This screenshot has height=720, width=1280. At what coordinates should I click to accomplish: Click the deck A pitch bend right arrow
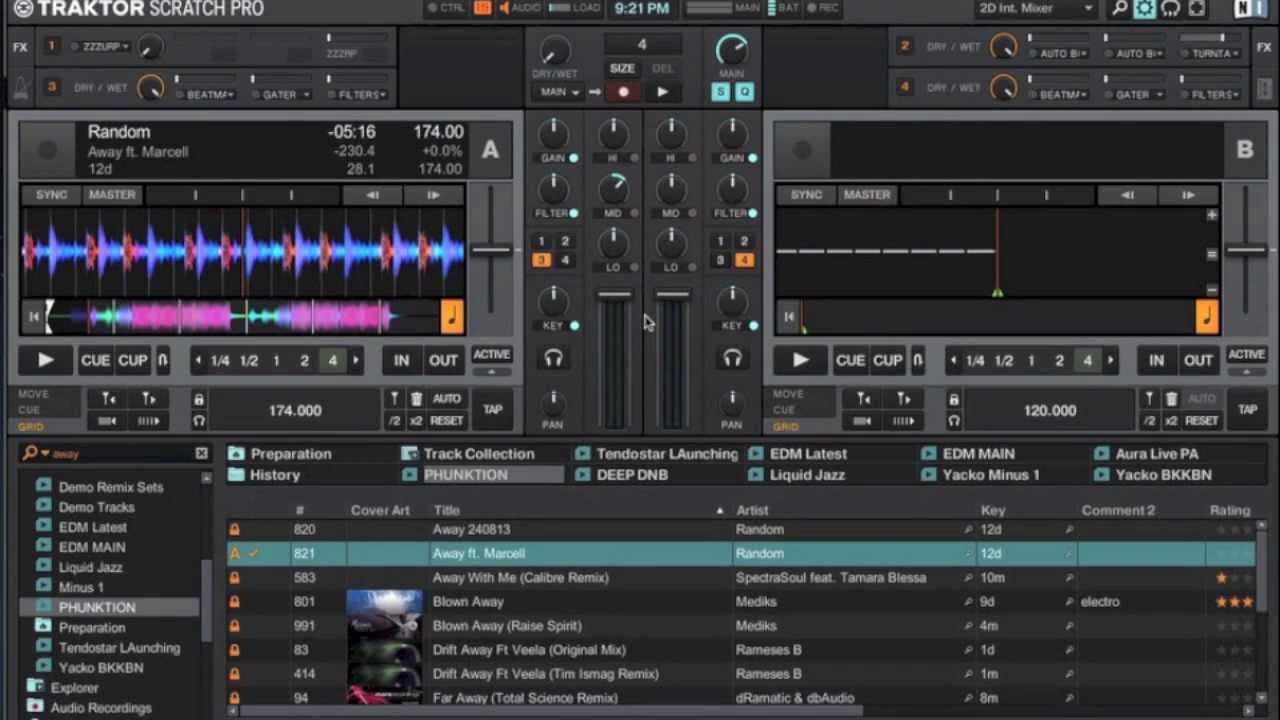tap(432, 195)
